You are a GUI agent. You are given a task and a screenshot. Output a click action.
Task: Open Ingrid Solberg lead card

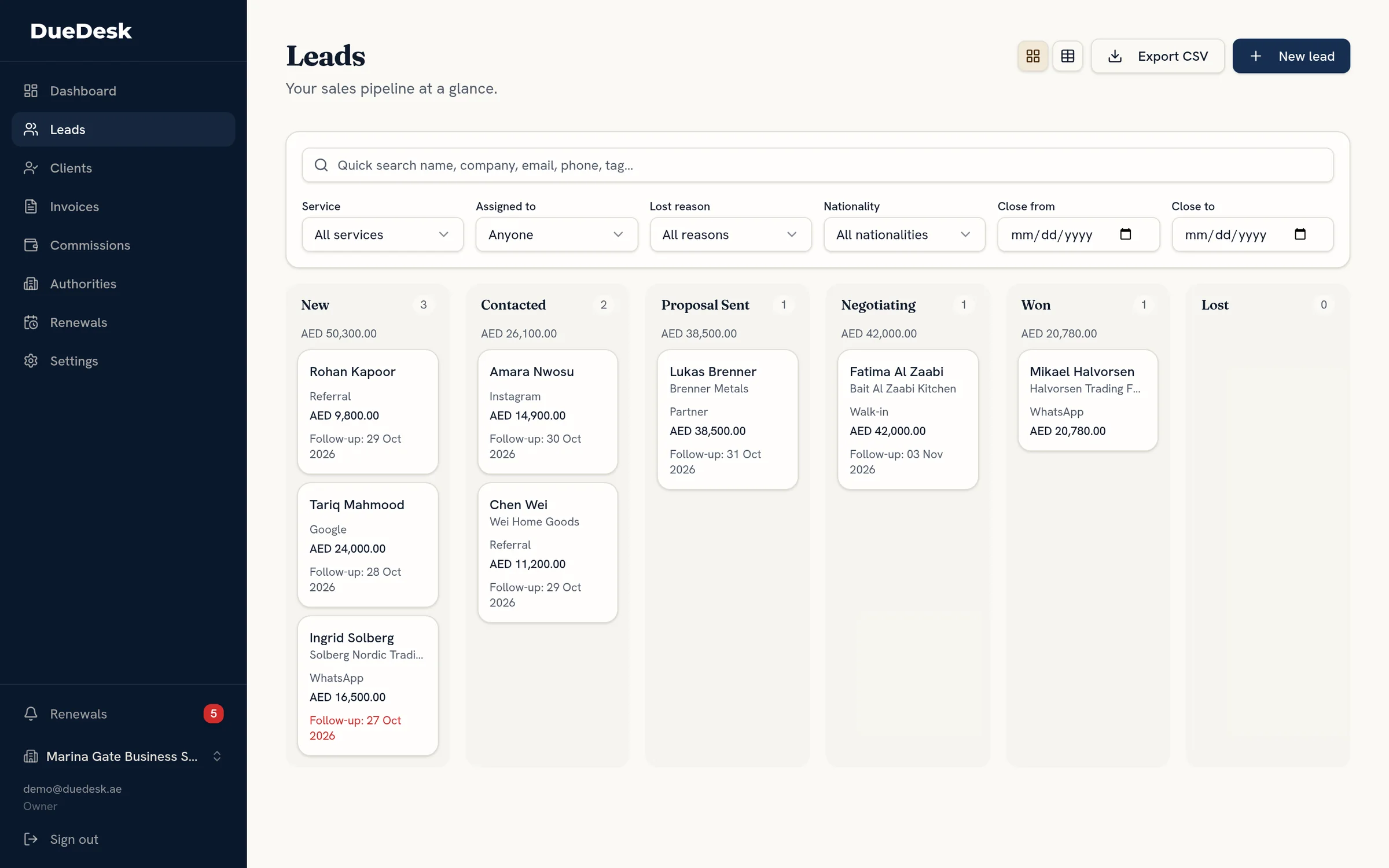[x=368, y=685]
